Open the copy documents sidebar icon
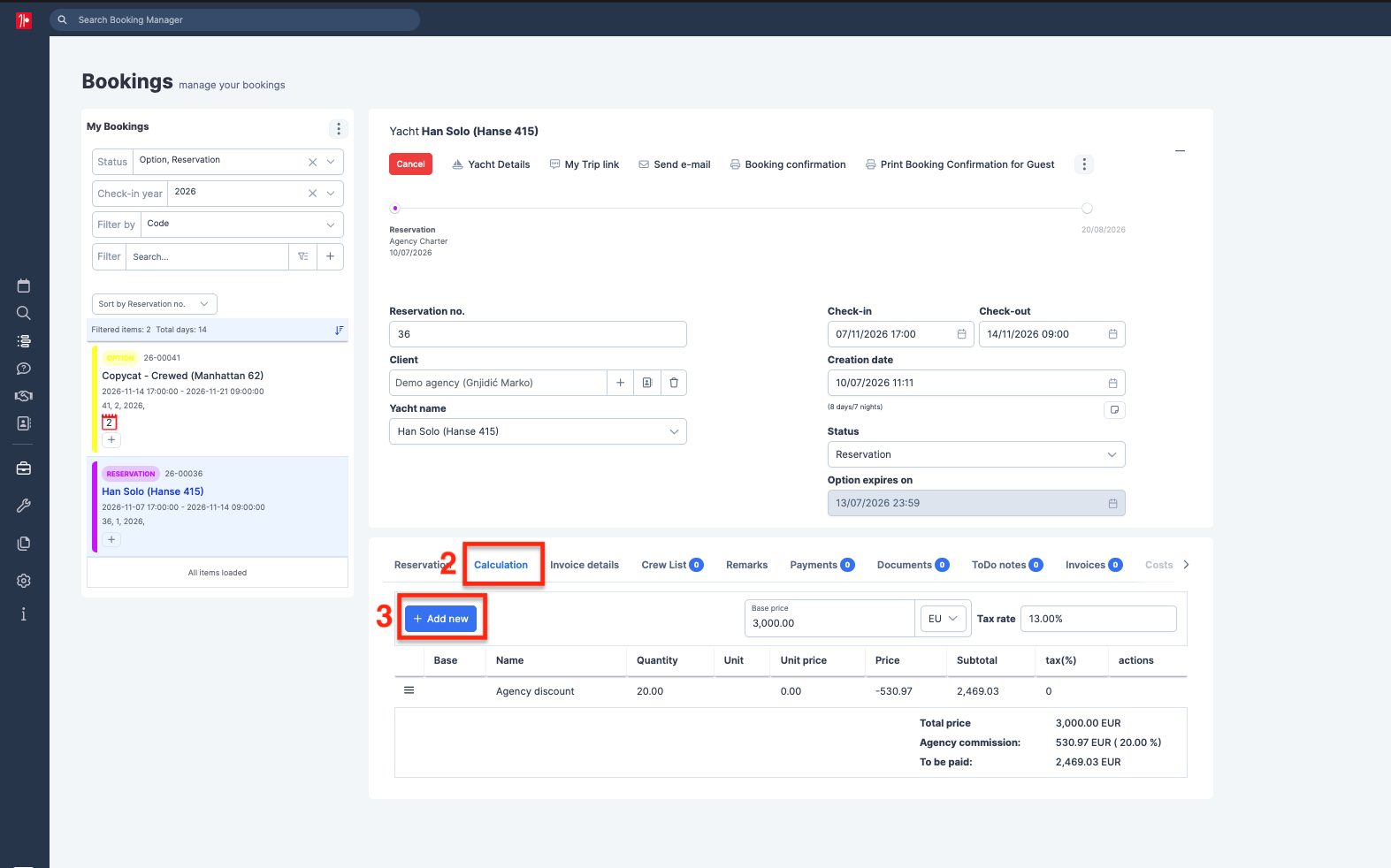The width and height of the screenshot is (1391, 868). click(x=24, y=544)
